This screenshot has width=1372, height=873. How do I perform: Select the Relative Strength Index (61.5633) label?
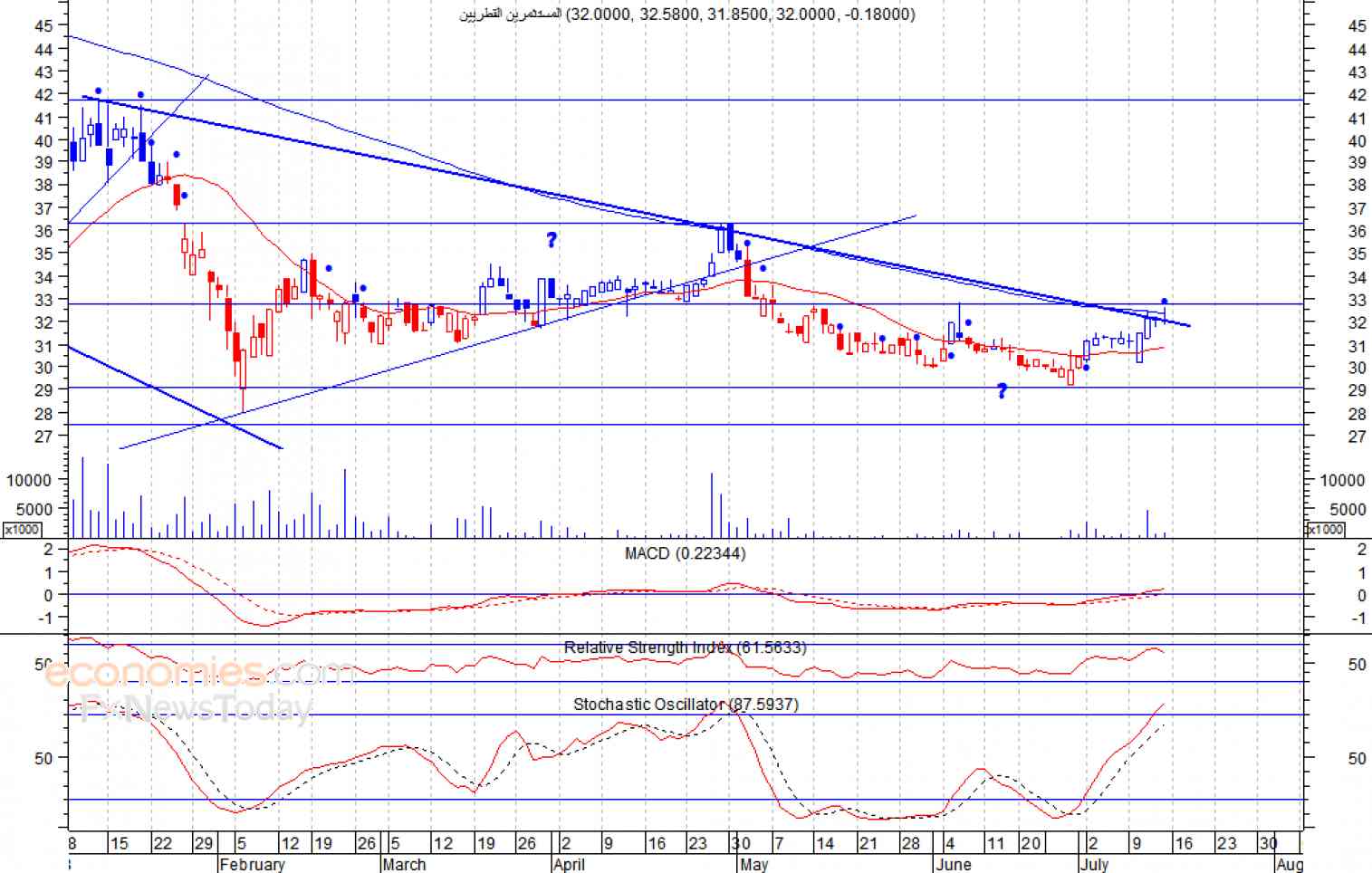(685, 648)
